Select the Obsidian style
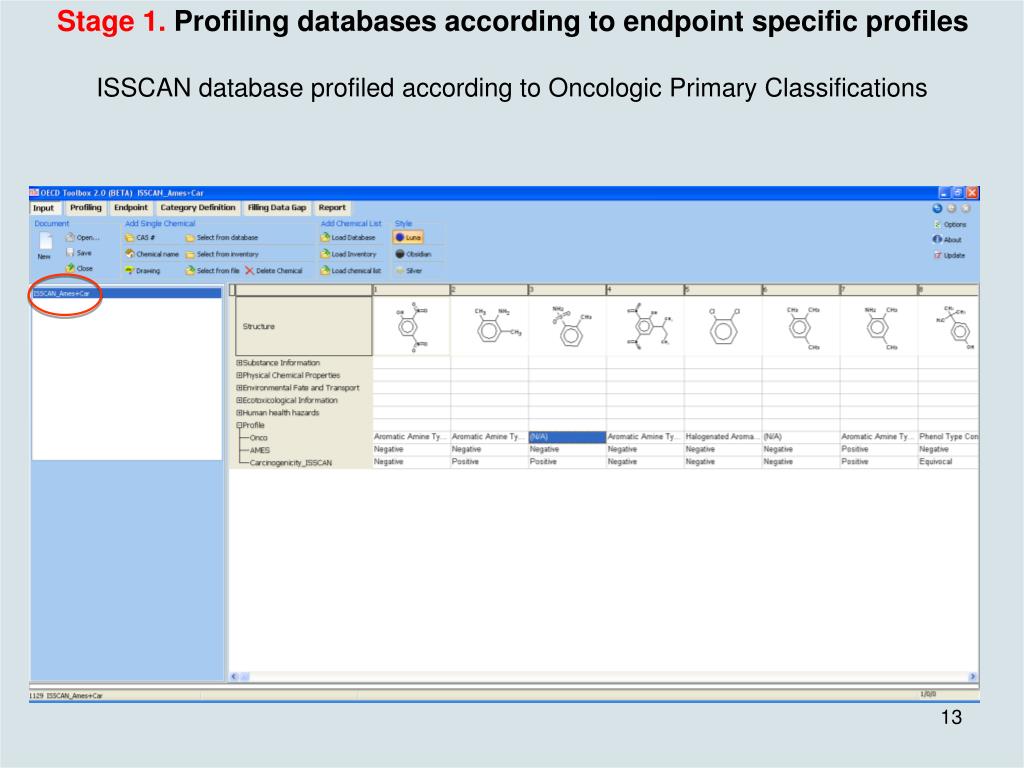Screen dimensions: 1024x768 (413, 254)
